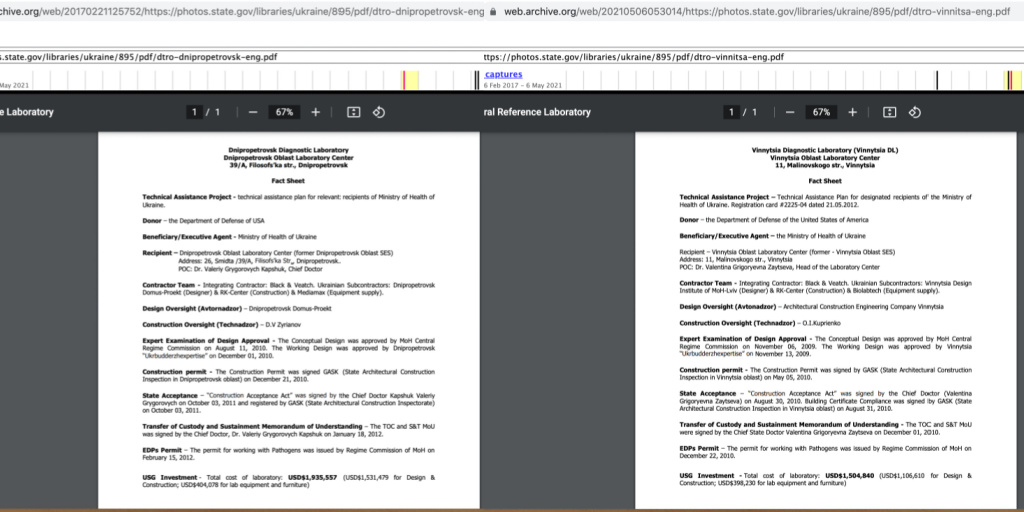Zoom out in the Dnipropetrovsk PDF viewer
The height and width of the screenshot is (512, 1024).
pos(253,112)
